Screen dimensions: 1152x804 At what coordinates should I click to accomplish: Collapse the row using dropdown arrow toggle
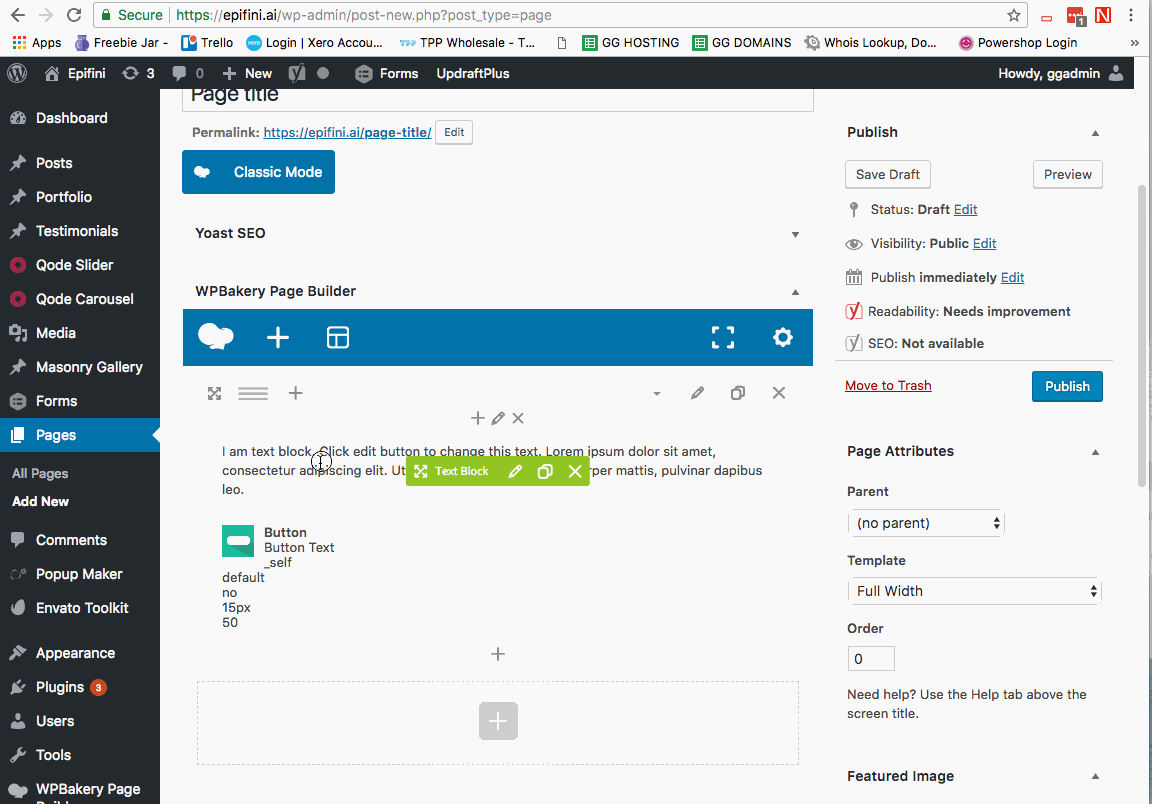[x=657, y=394]
